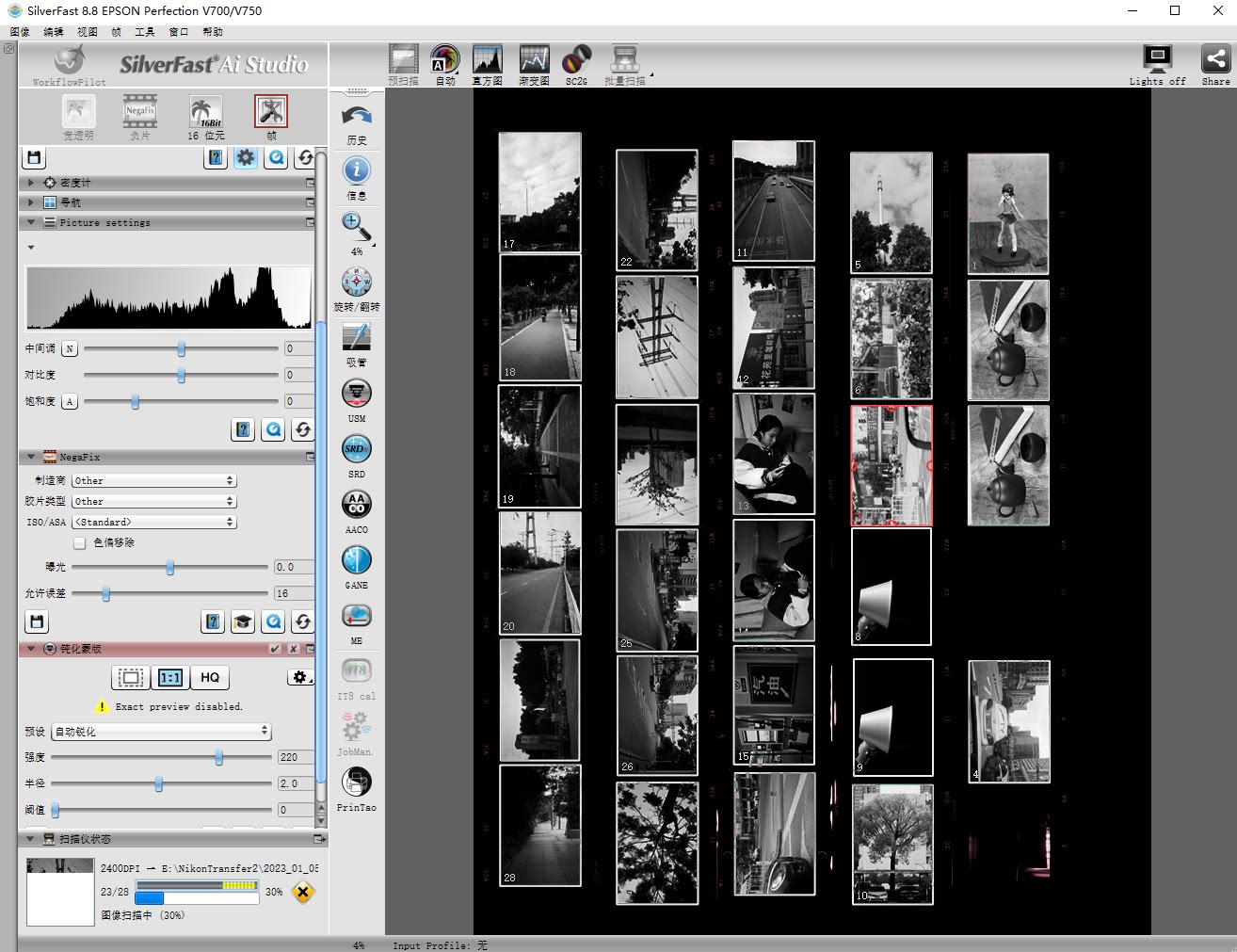
Task: Toggle the 1:1 preview mode button
Action: tap(170, 677)
